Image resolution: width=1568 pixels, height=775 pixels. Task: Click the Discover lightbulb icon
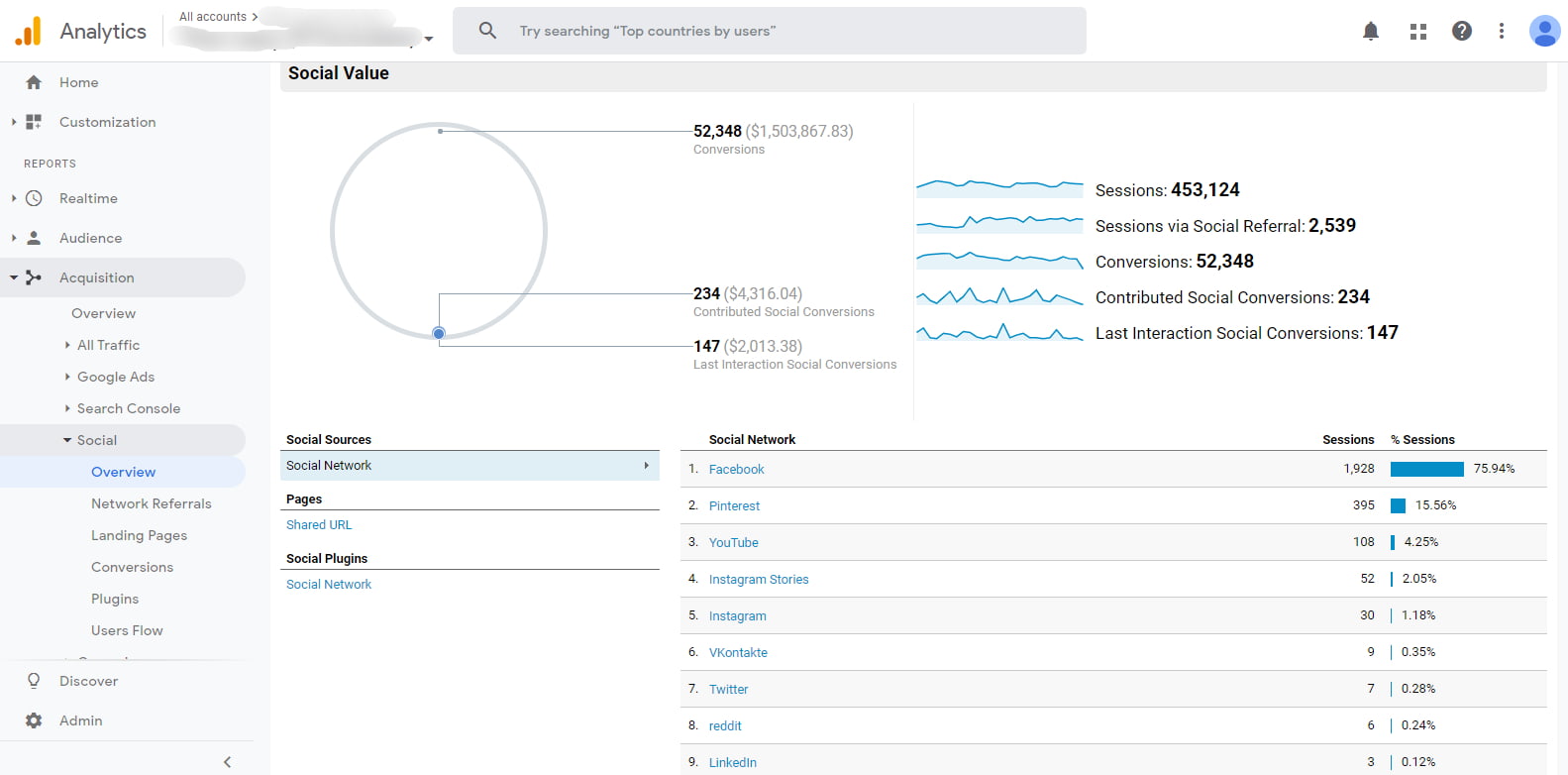tap(34, 681)
